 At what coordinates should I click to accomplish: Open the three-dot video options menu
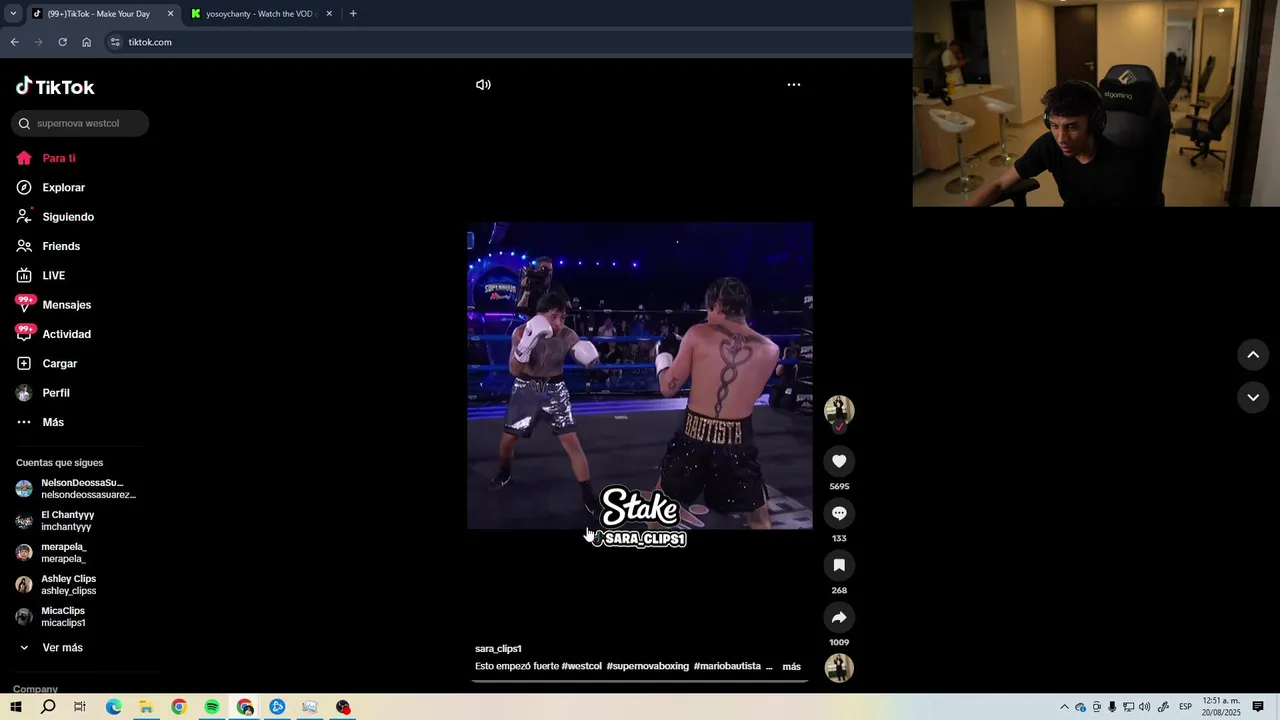794,85
